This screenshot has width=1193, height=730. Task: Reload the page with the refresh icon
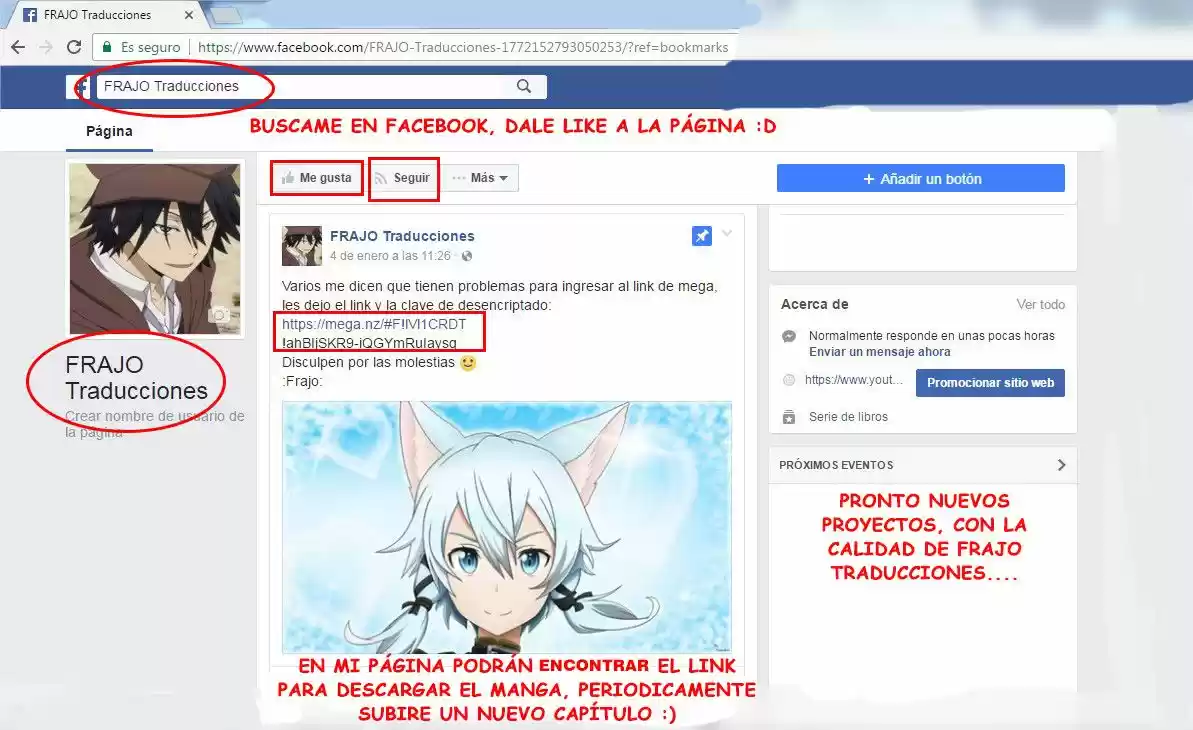(74, 47)
